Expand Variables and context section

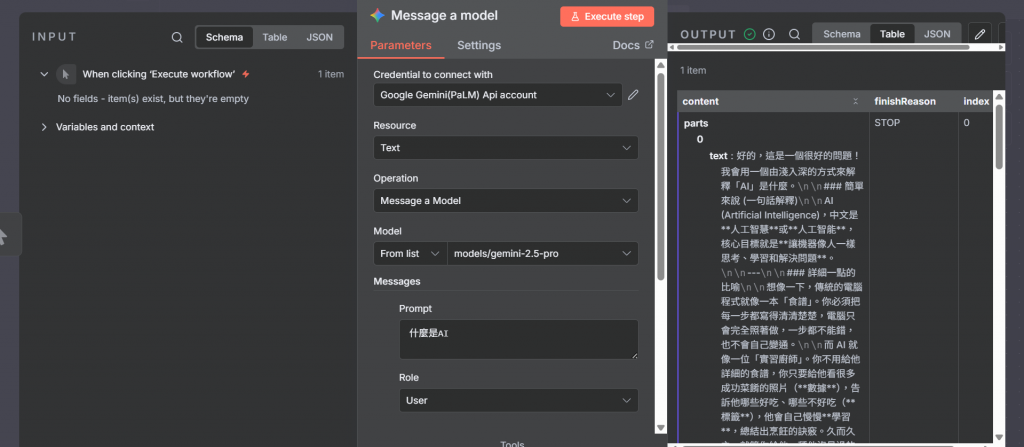[44, 127]
